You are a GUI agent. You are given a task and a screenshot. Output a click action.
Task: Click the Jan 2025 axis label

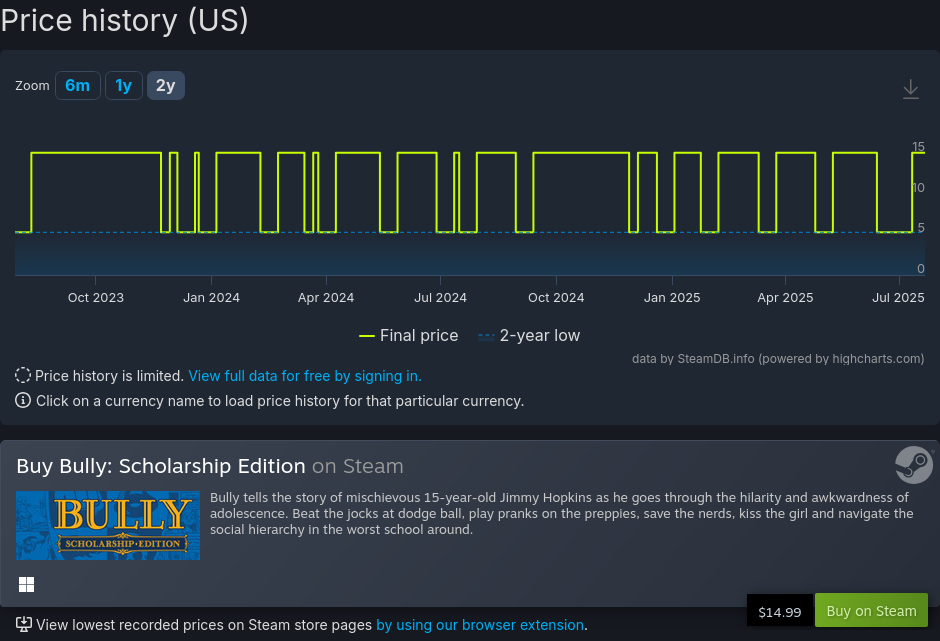[672, 297]
